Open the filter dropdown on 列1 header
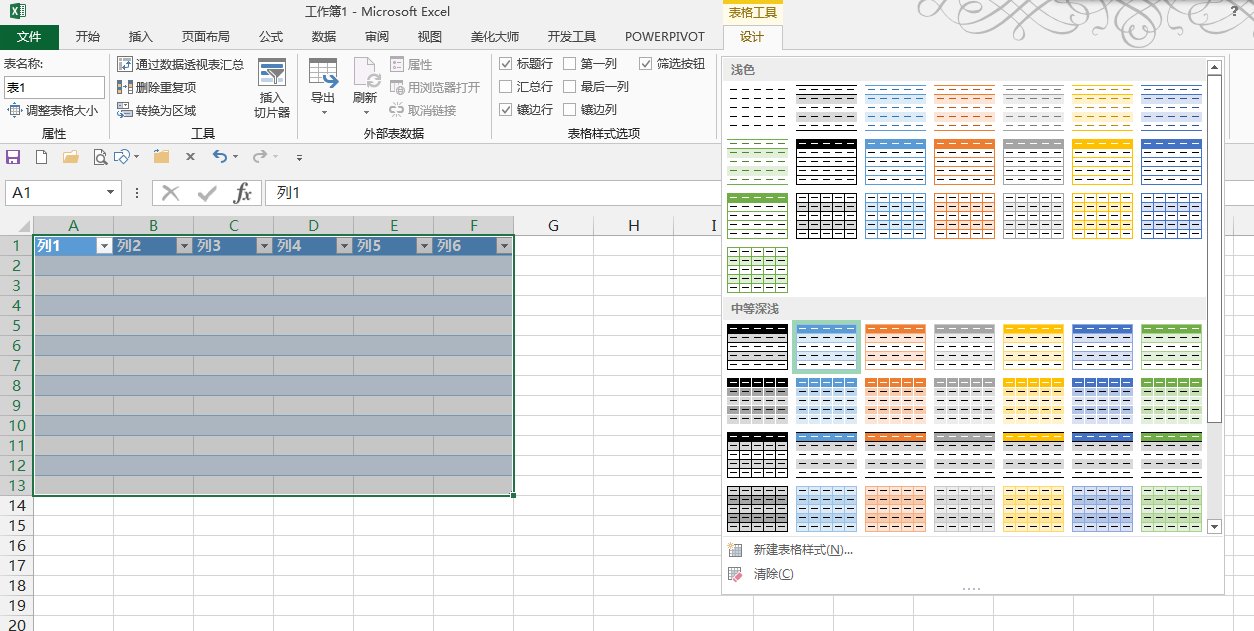The image size is (1254, 631). [104, 245]
